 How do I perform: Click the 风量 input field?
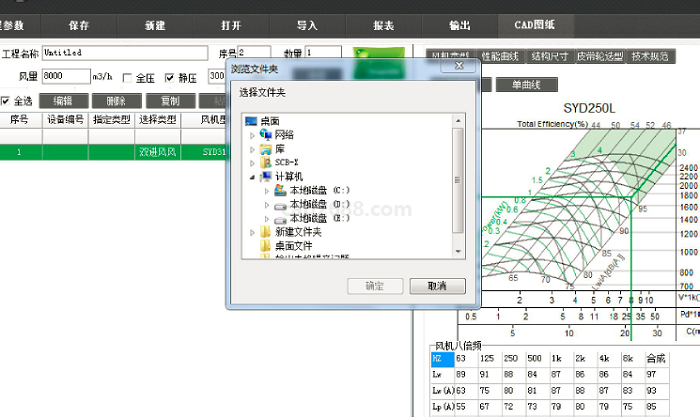click(65, 76)
